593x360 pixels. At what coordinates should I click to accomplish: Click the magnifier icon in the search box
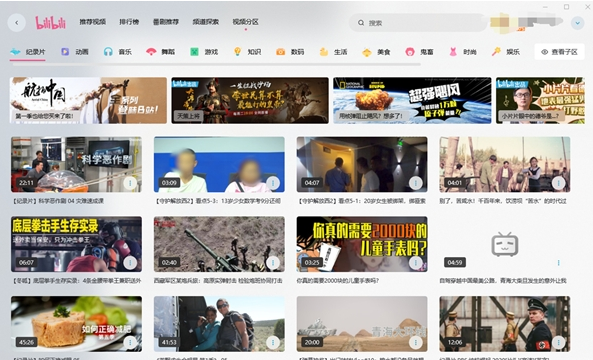(361, 23)
